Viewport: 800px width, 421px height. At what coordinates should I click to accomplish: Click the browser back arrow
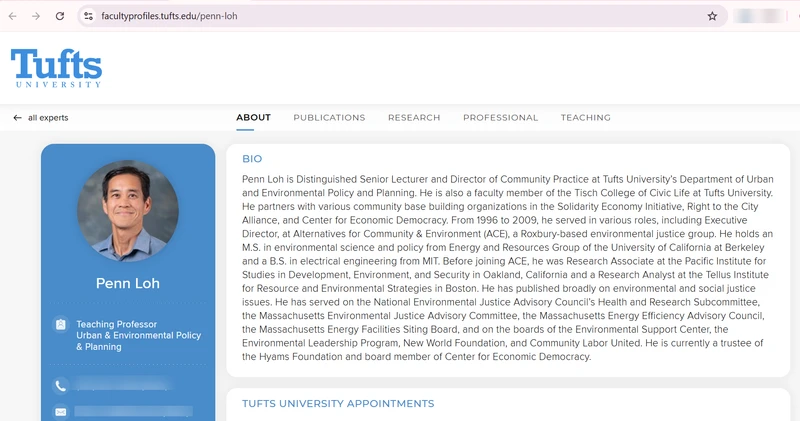point(13,16)
